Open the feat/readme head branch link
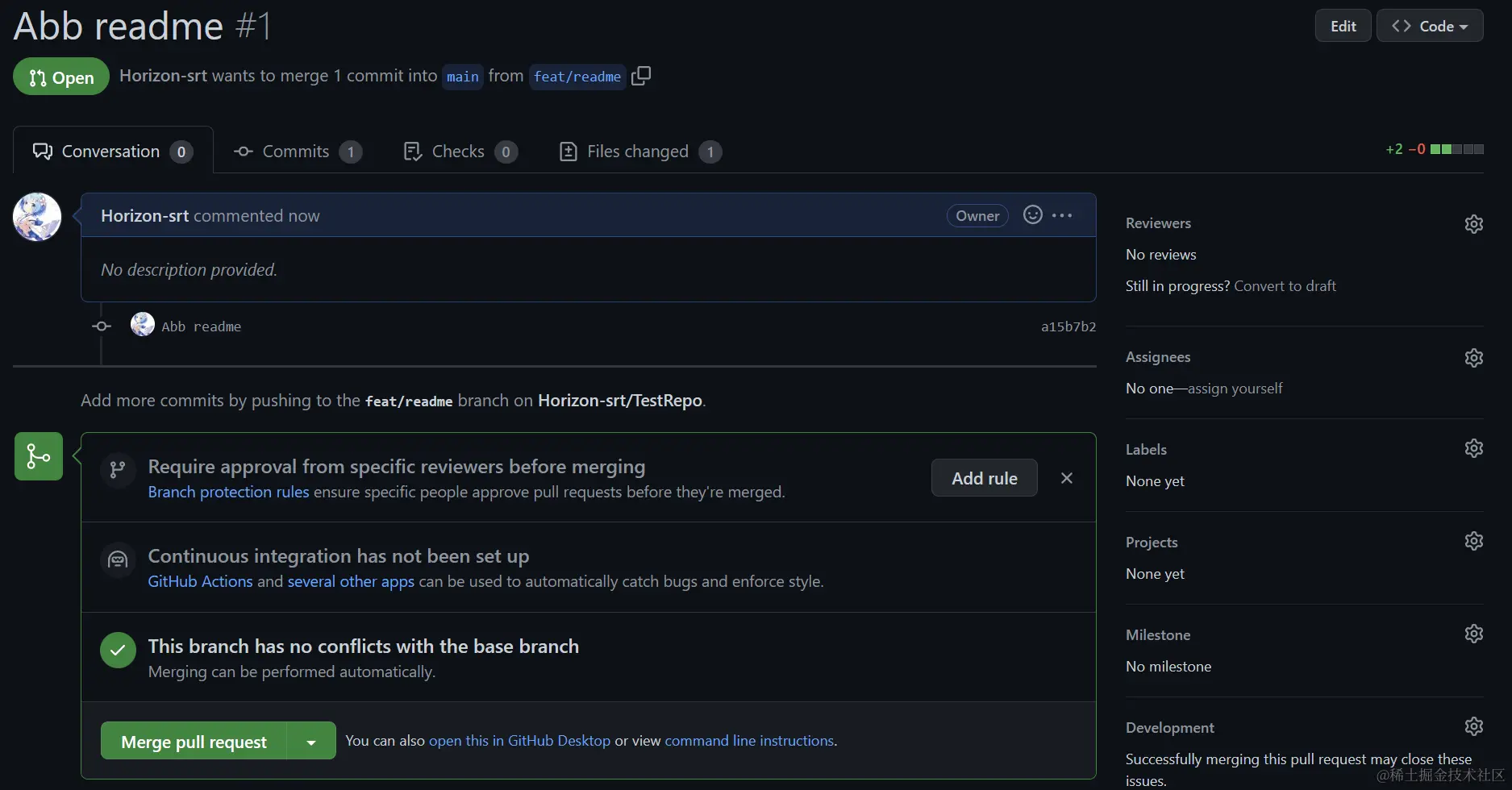The width and height of the screenshot is (1512, 790). [577, 77]
